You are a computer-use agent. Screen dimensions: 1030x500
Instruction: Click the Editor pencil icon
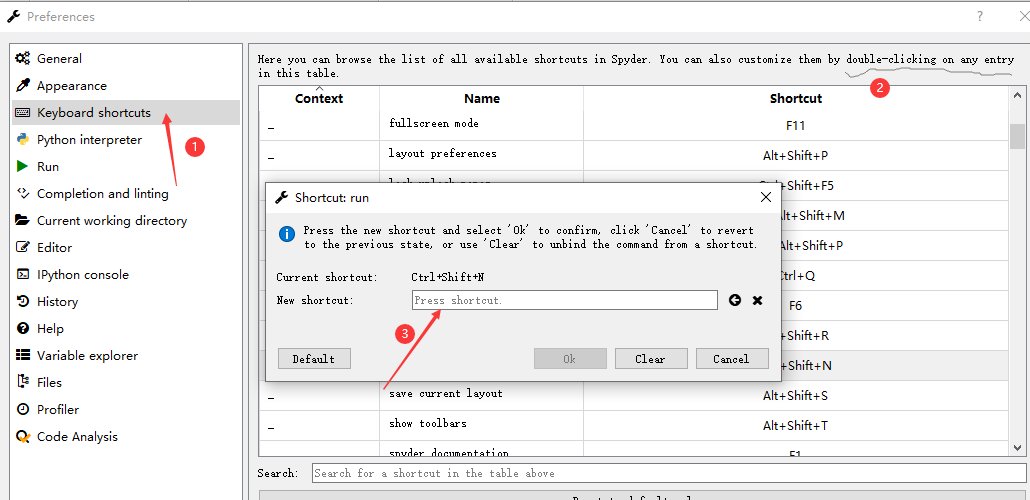23,248
